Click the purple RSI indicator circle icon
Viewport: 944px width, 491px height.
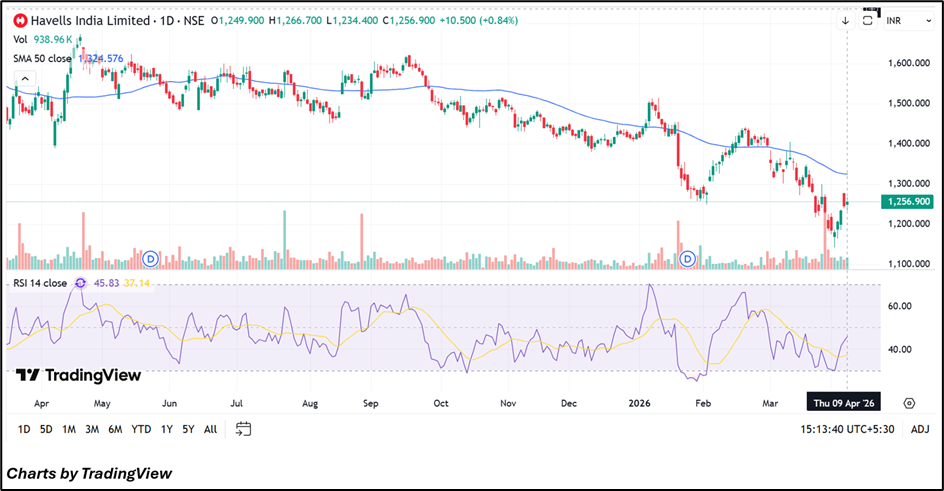(x=79, y=283)
